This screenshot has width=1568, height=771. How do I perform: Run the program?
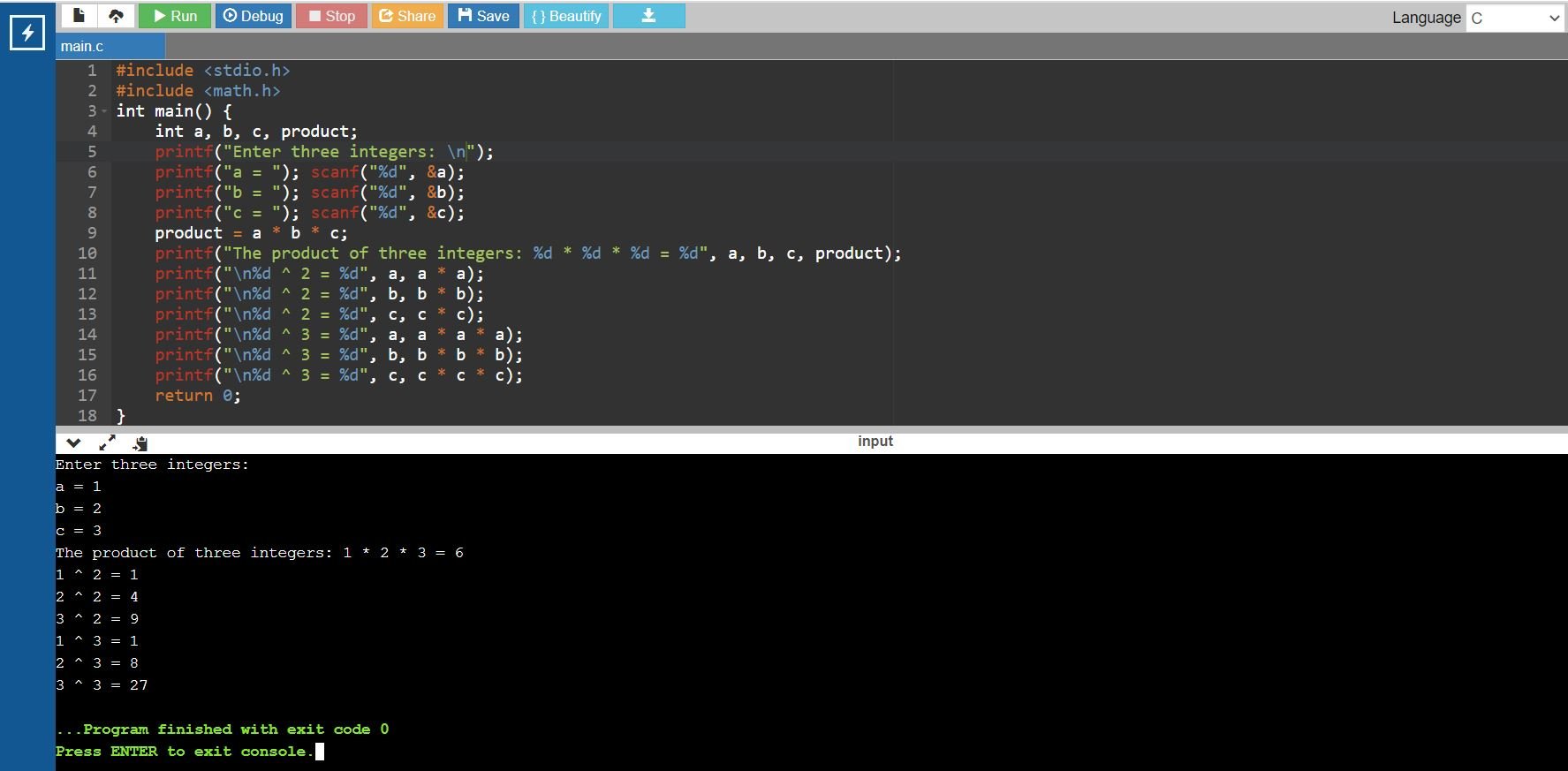point(175,16)
